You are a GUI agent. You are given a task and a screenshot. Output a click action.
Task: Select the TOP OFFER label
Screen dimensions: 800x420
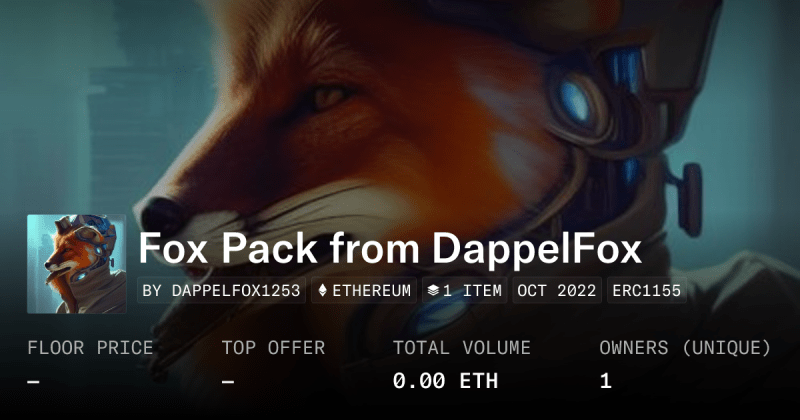pyautogui.click(x=273, y=348)
